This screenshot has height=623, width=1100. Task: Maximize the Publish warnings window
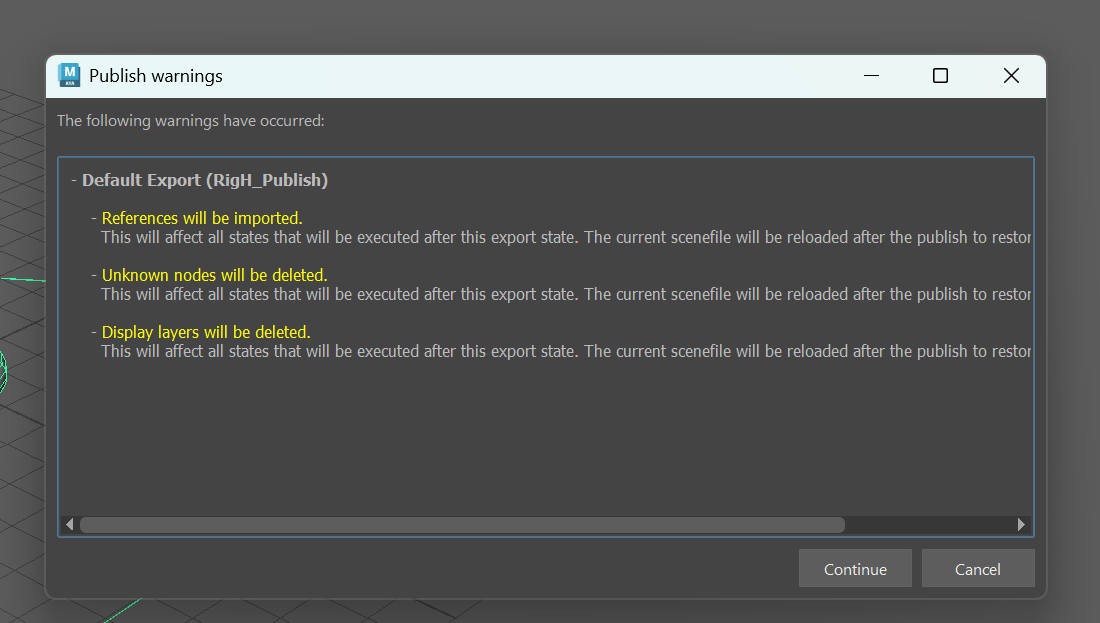(x=940, y=76)
